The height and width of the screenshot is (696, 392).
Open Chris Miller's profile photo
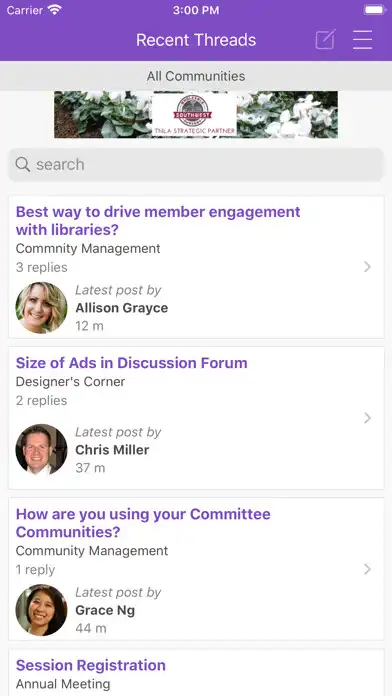pos(41,450)
